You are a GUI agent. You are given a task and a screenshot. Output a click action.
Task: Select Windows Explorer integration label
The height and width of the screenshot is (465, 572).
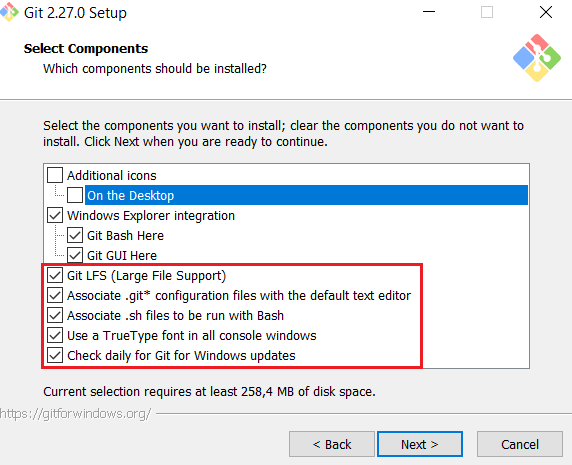[x=151, y=216]
